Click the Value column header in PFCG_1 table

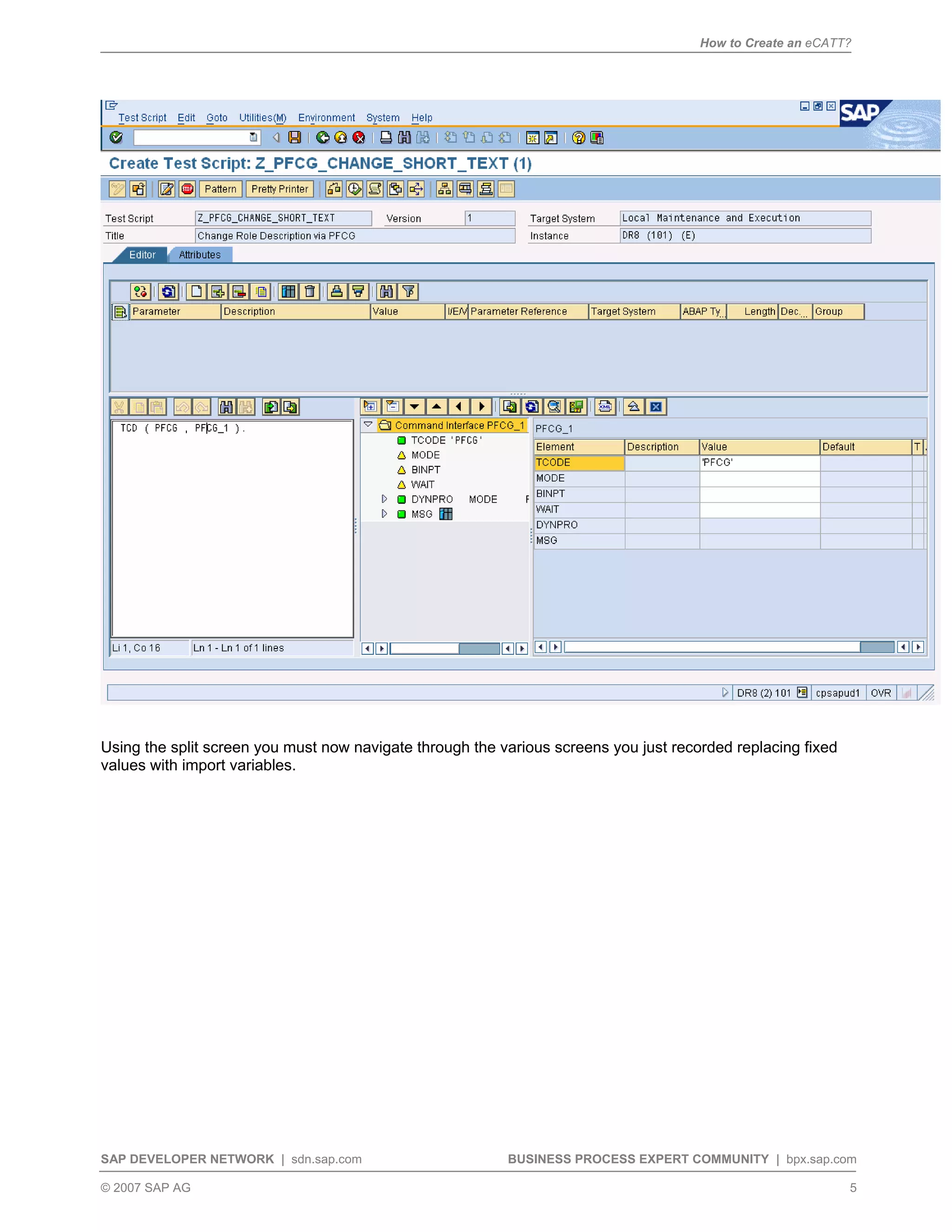pyautogui.click(x=759, y=447)
